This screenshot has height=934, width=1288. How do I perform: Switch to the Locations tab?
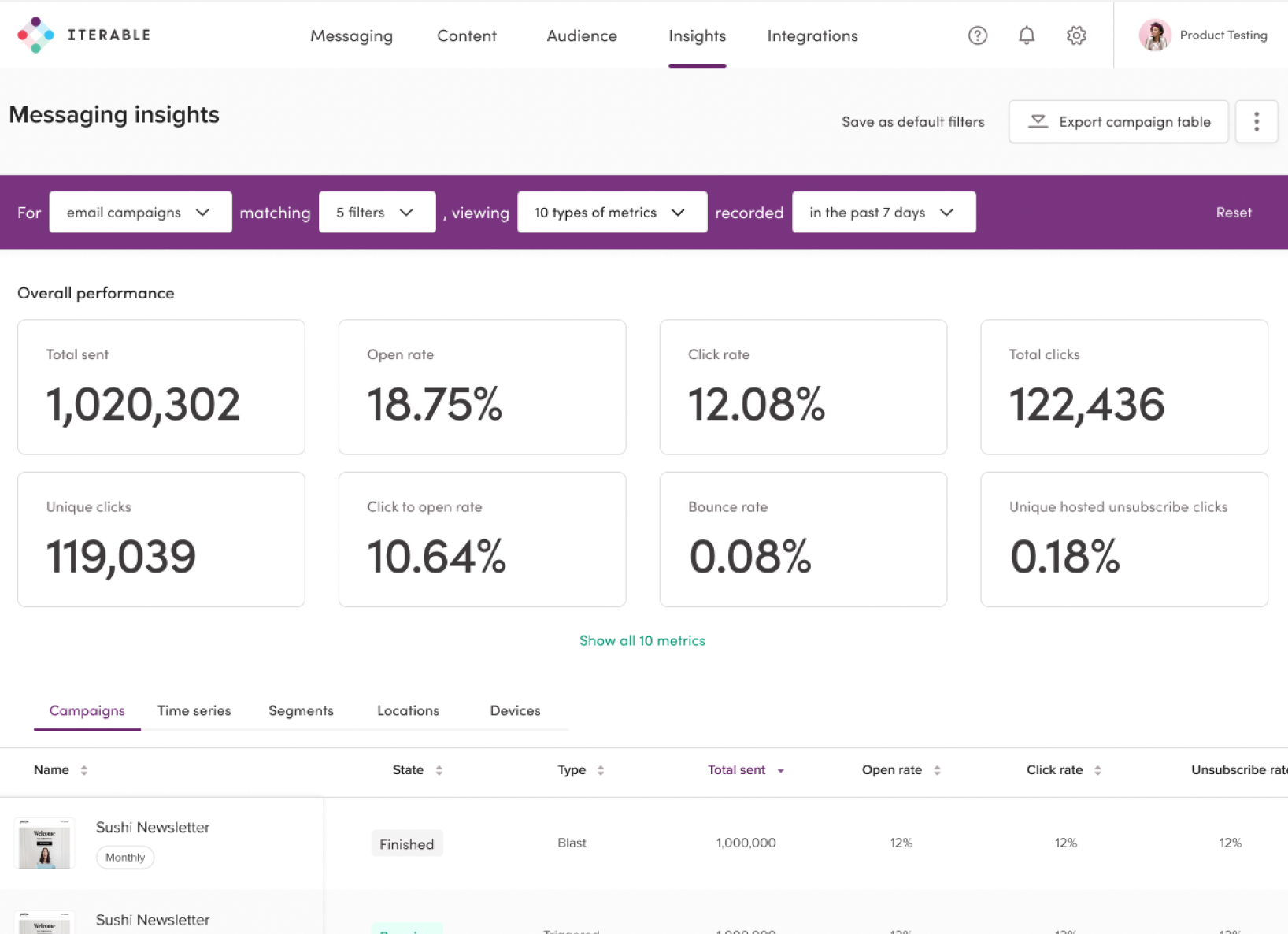(x=408, y=710)
